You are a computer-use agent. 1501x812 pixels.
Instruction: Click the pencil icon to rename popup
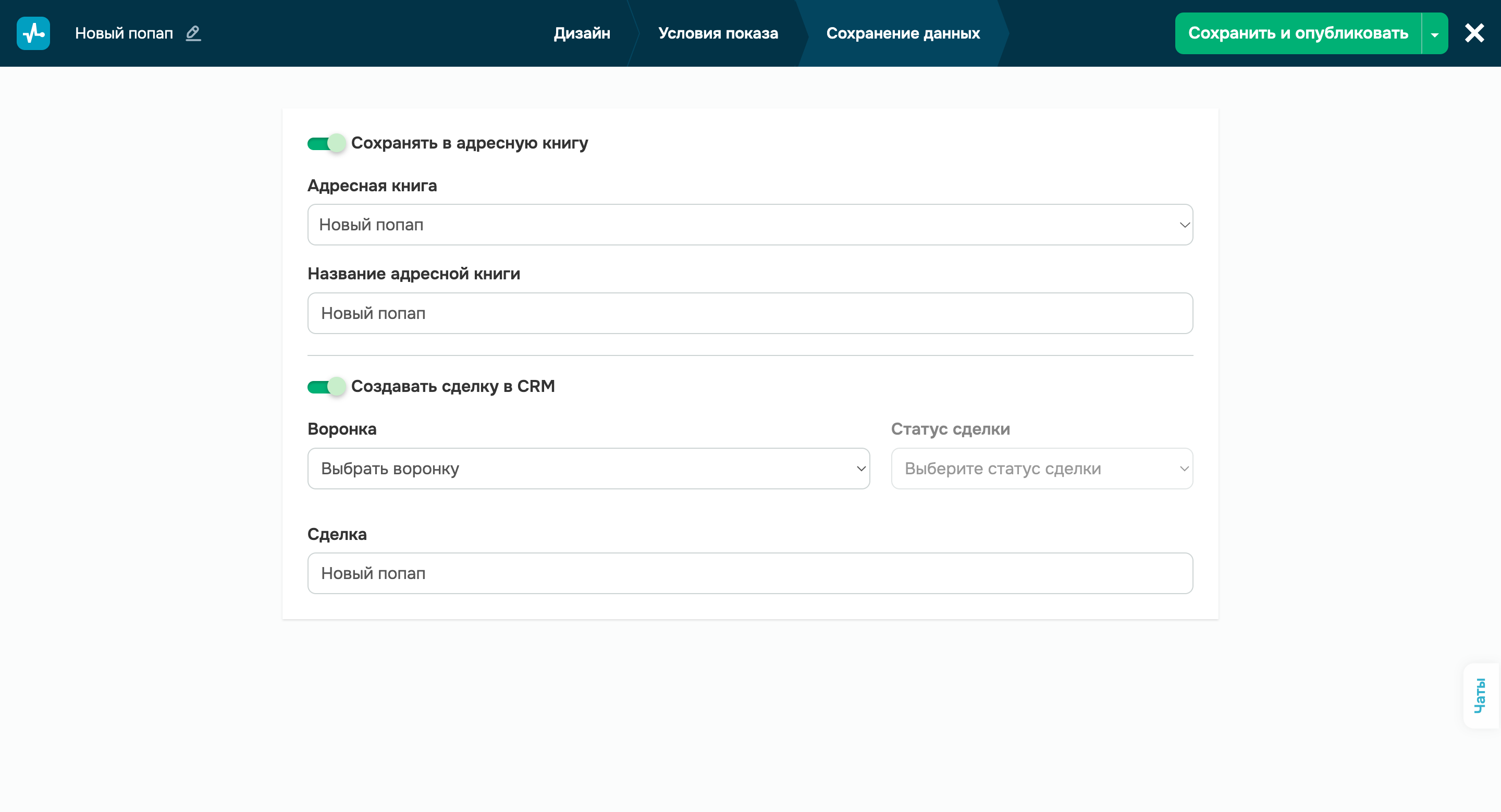193,33
